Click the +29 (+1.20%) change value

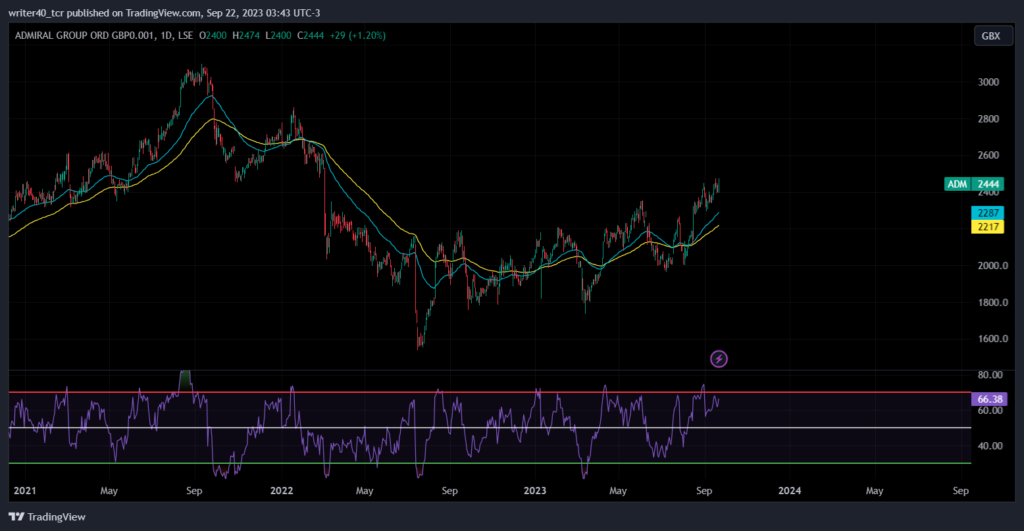pos(357,35)
